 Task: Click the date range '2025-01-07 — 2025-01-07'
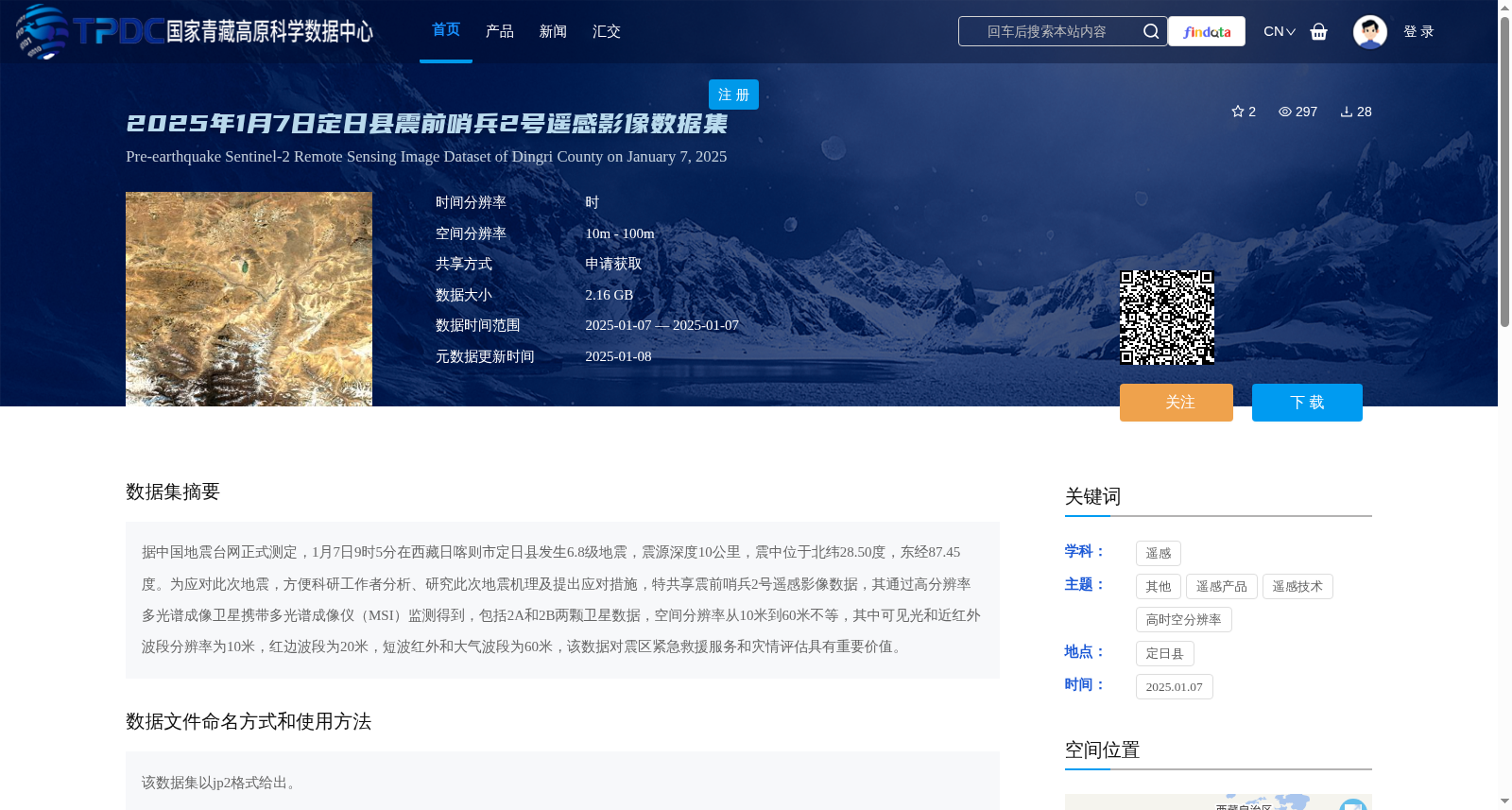click(662, 325)
